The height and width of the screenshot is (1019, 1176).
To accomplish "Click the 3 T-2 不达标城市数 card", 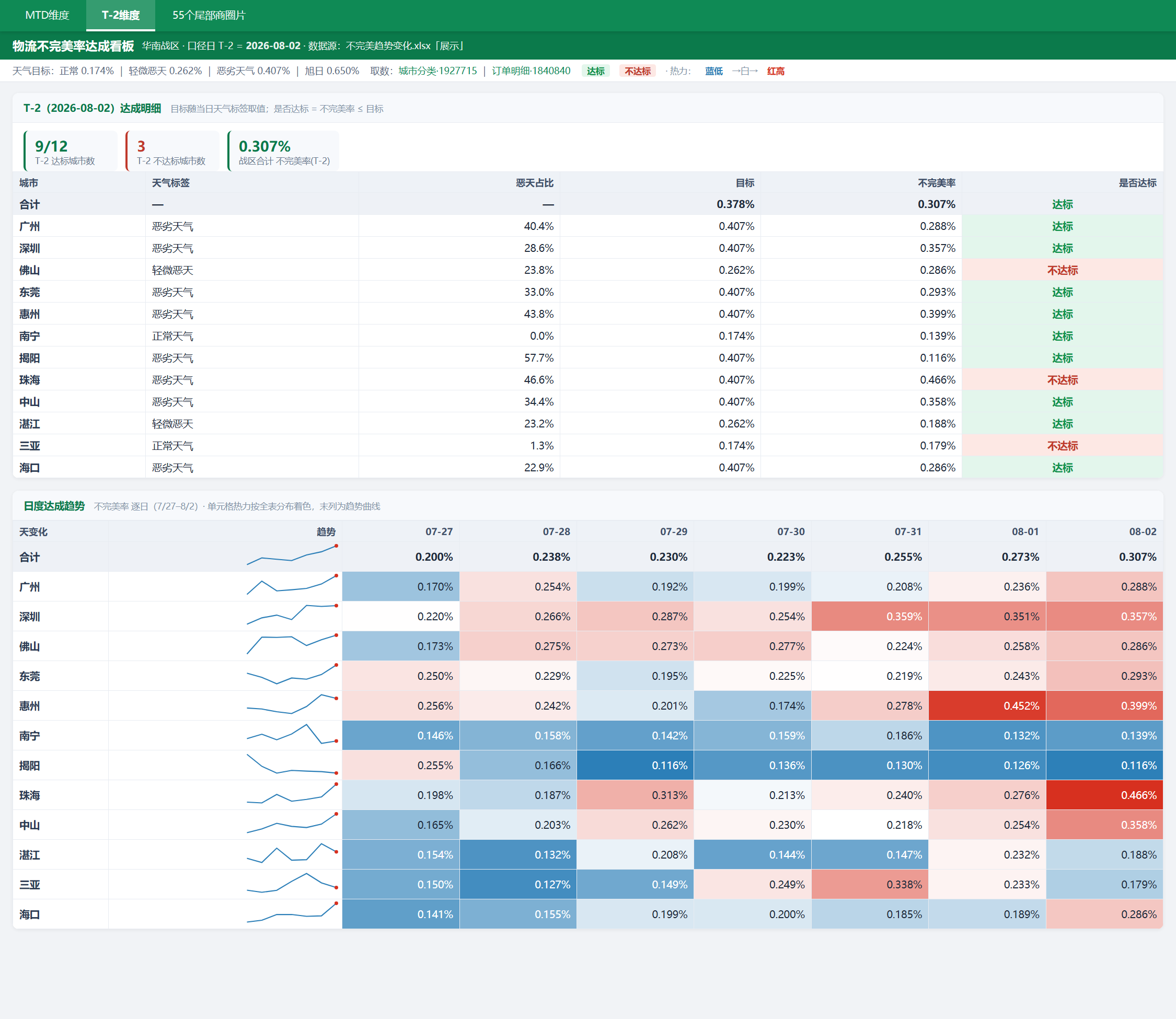I will [x=172, y=151].
